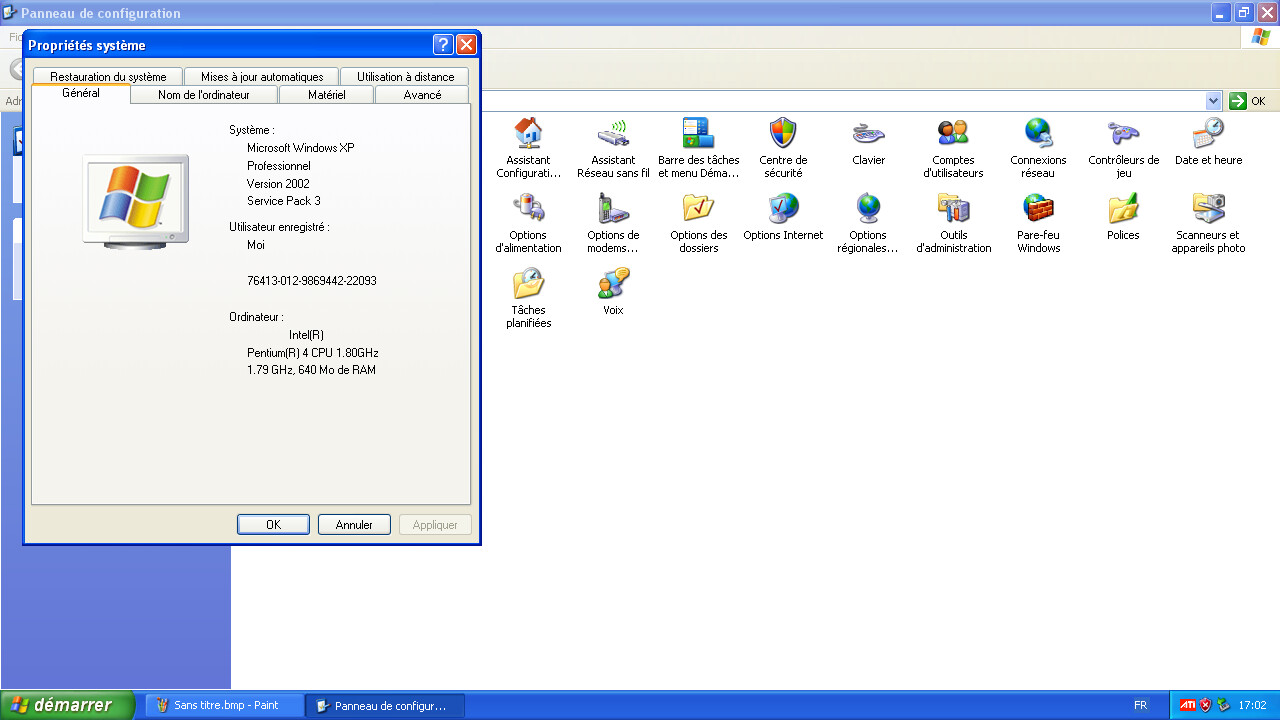Select the Général tab
1280x720 pixels.
[81, 93]
